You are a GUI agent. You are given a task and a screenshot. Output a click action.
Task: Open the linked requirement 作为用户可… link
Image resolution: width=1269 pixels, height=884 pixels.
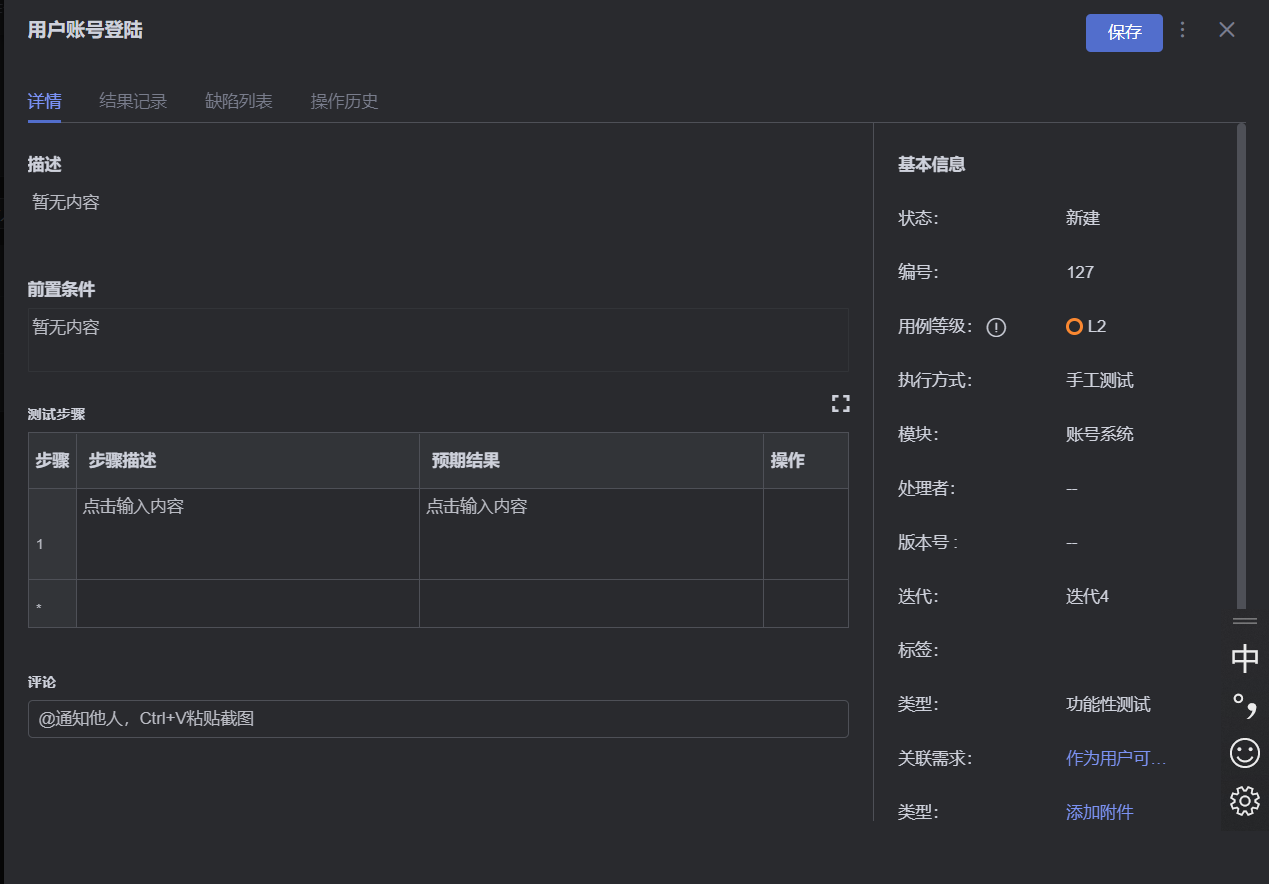click(1116, 758)
